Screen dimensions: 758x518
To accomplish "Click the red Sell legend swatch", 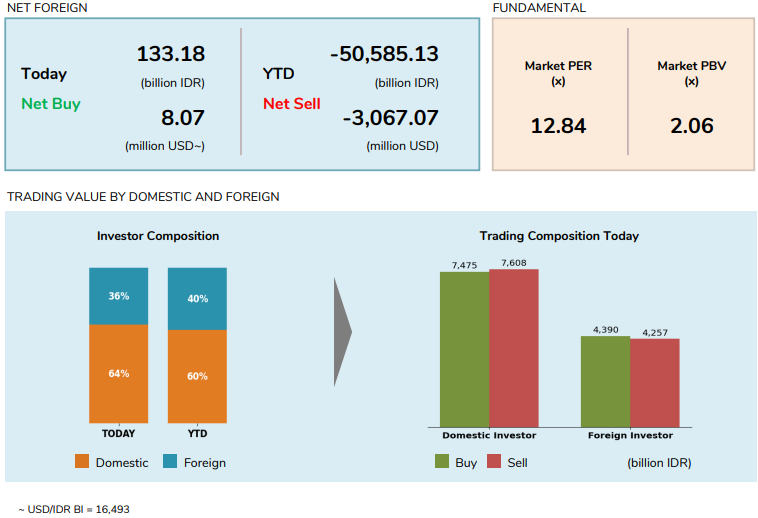I will 494,461.
